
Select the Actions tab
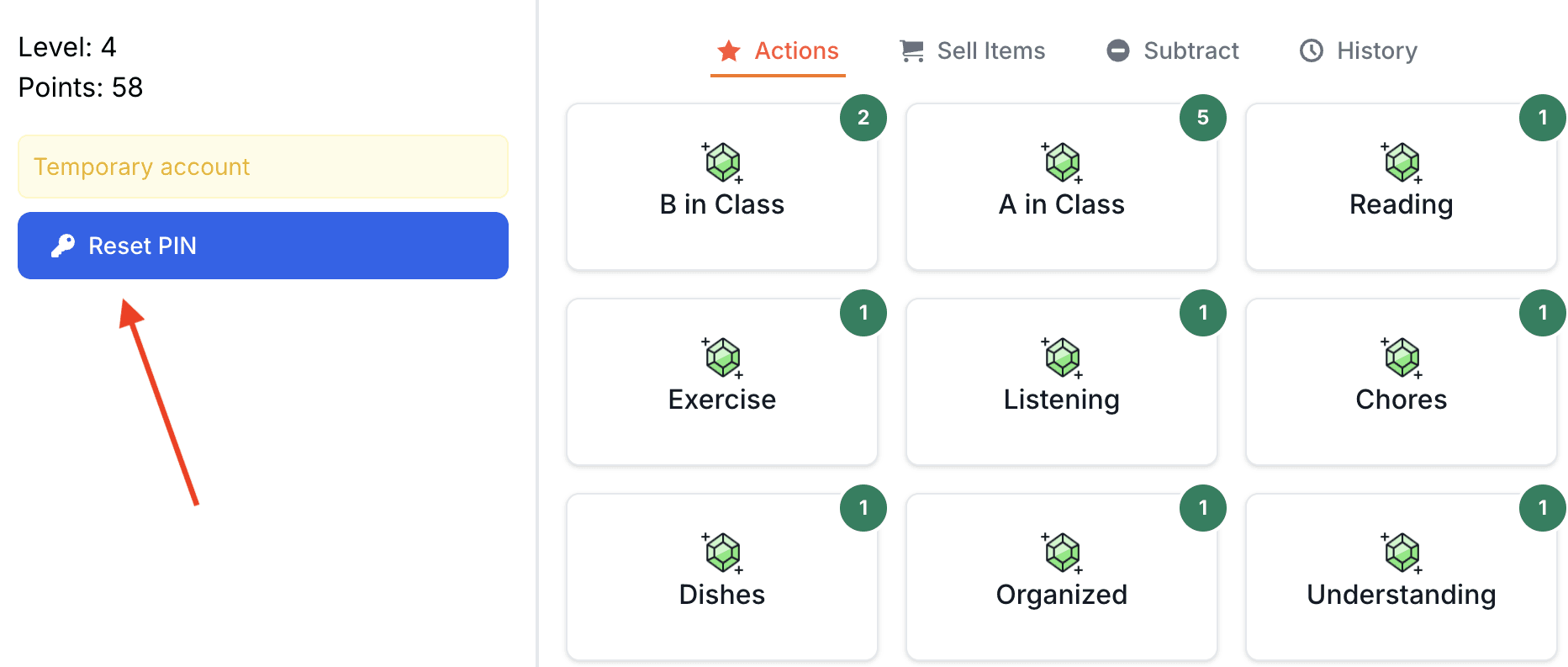point(778,50)
